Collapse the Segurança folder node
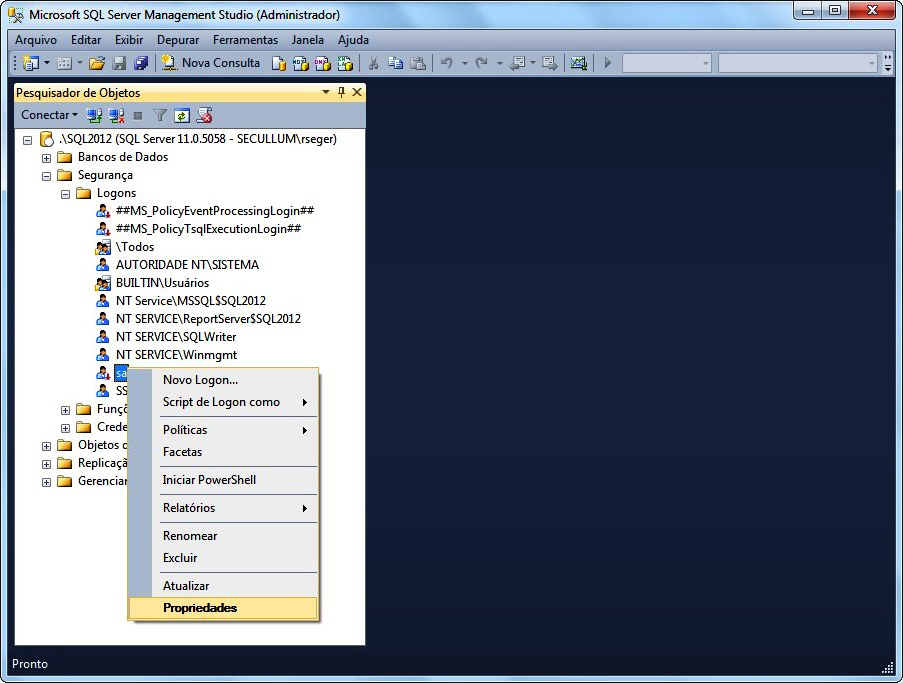 (x=47, y=176)
